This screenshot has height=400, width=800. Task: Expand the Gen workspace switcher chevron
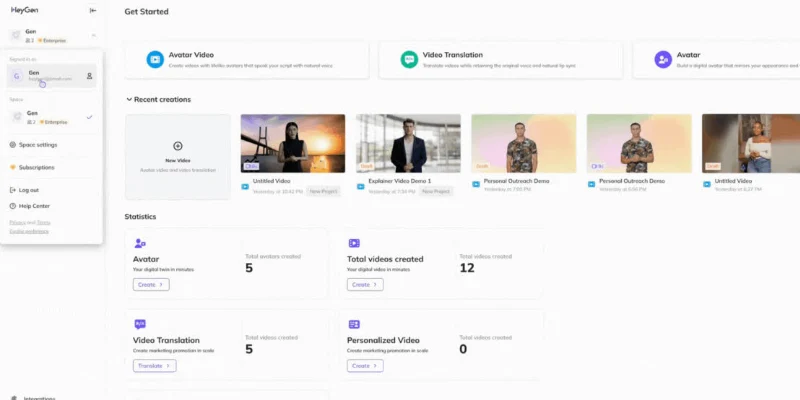tap(93, 35)
